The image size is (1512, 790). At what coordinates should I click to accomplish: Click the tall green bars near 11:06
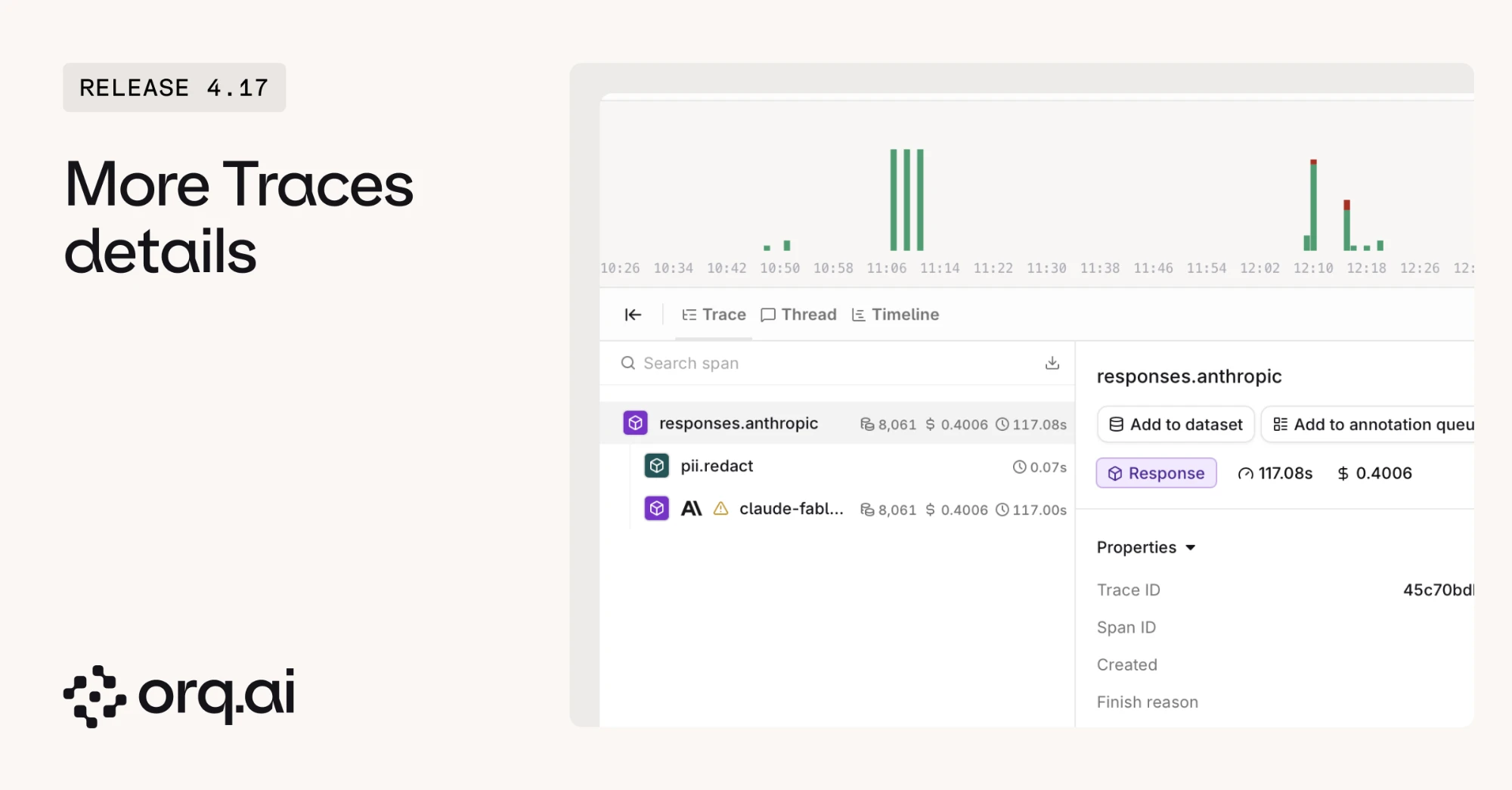point(906,200)
